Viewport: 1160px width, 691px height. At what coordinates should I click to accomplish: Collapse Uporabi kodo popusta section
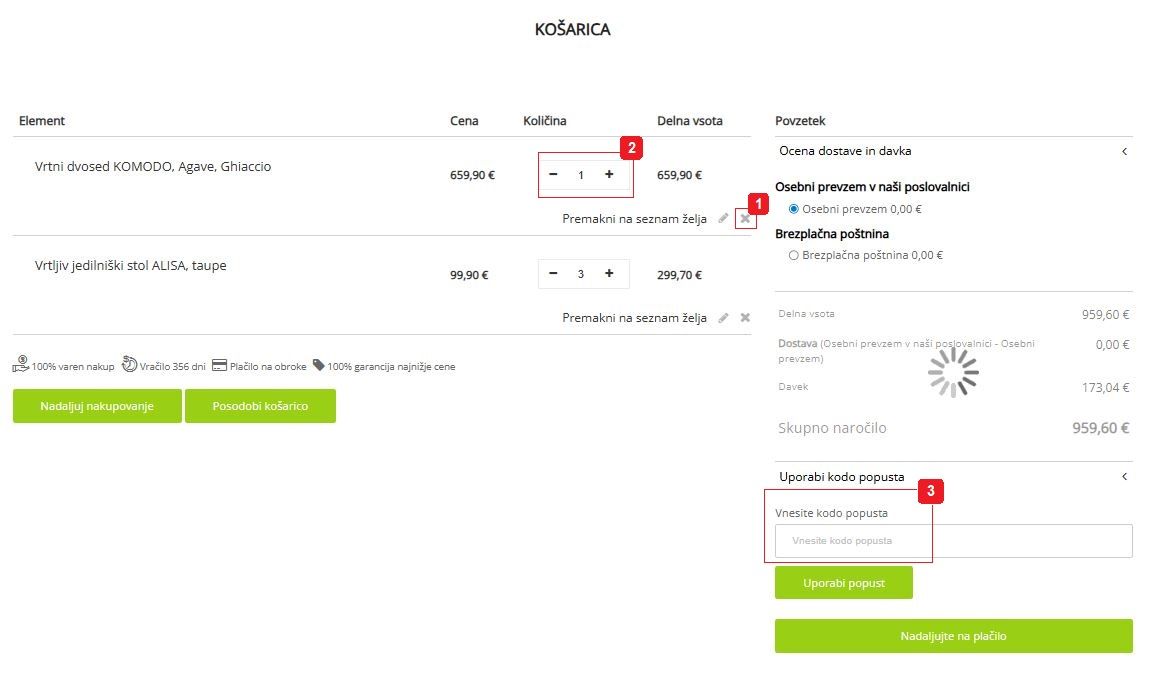pos(1124,476)
